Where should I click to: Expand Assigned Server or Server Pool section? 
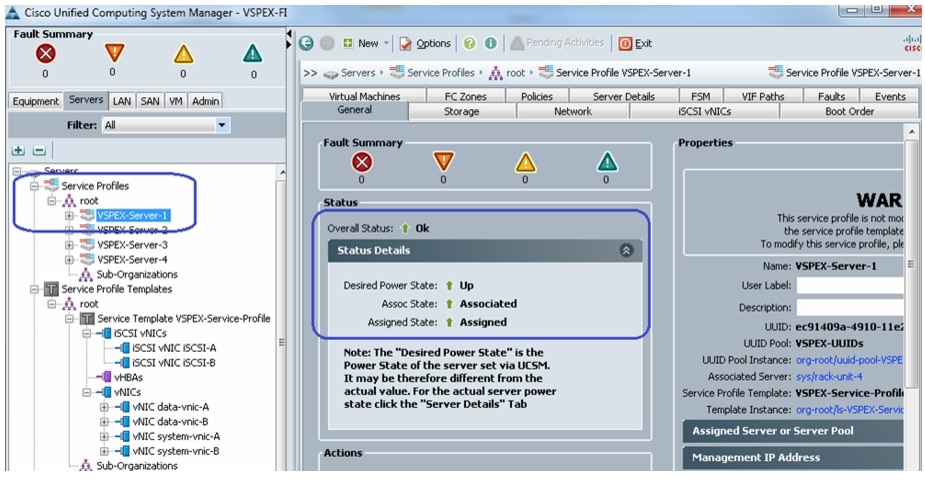click(793, 431)
